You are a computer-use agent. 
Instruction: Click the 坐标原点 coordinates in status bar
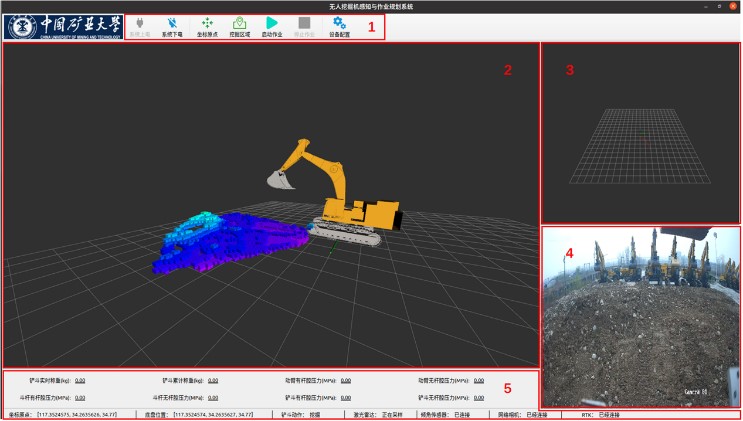pos(77,414)
